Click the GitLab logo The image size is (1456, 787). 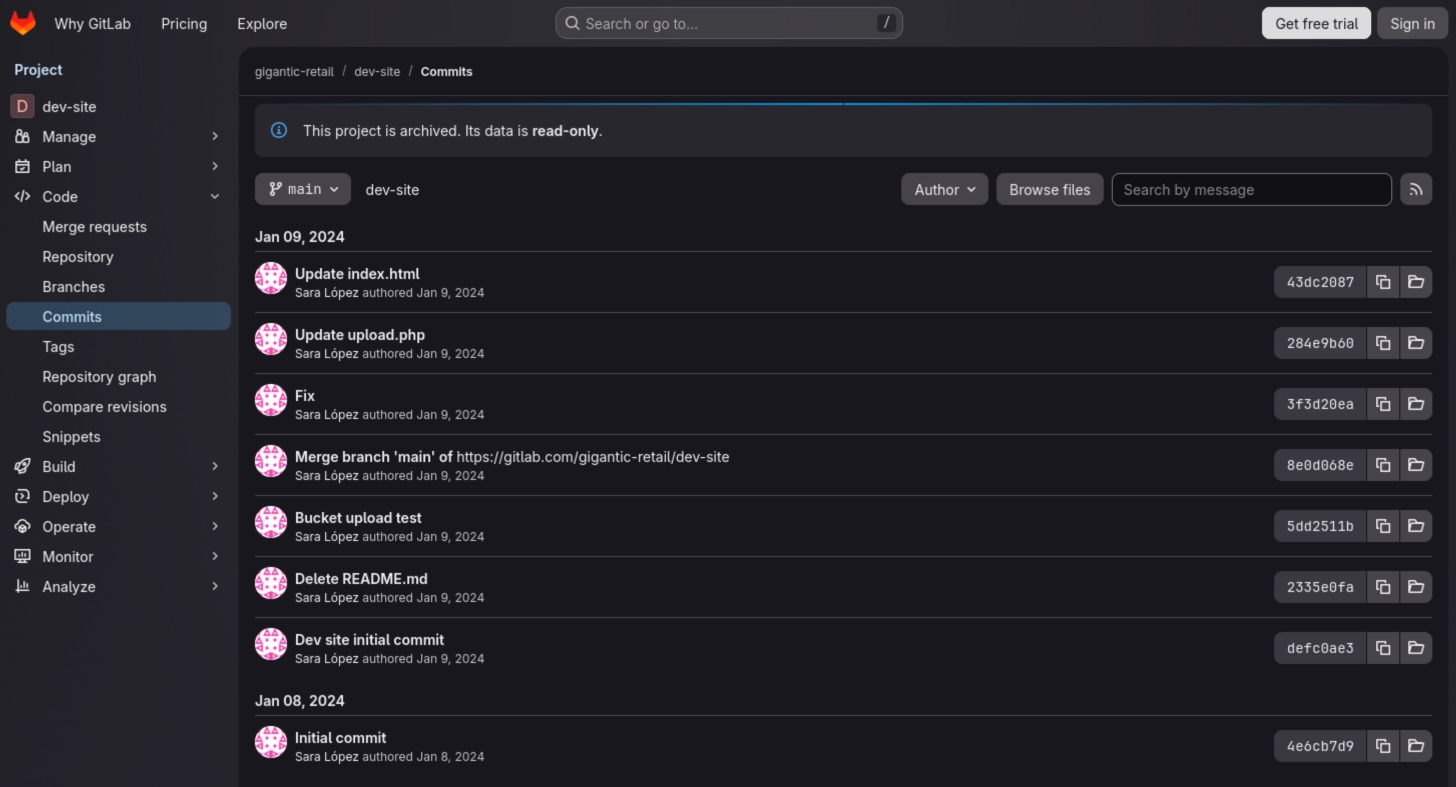tap(22, 23)
